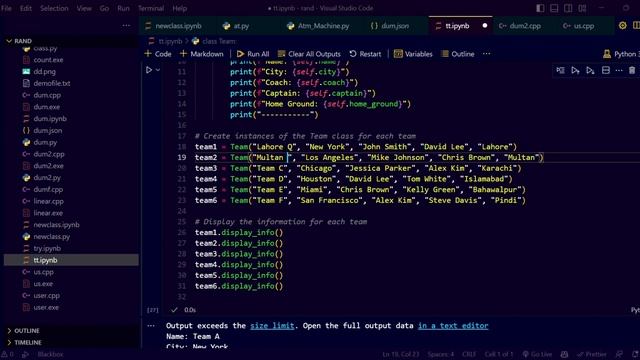The image size is (640, 360).
Task: Run cell by line icon
Action: pos(560,71)
